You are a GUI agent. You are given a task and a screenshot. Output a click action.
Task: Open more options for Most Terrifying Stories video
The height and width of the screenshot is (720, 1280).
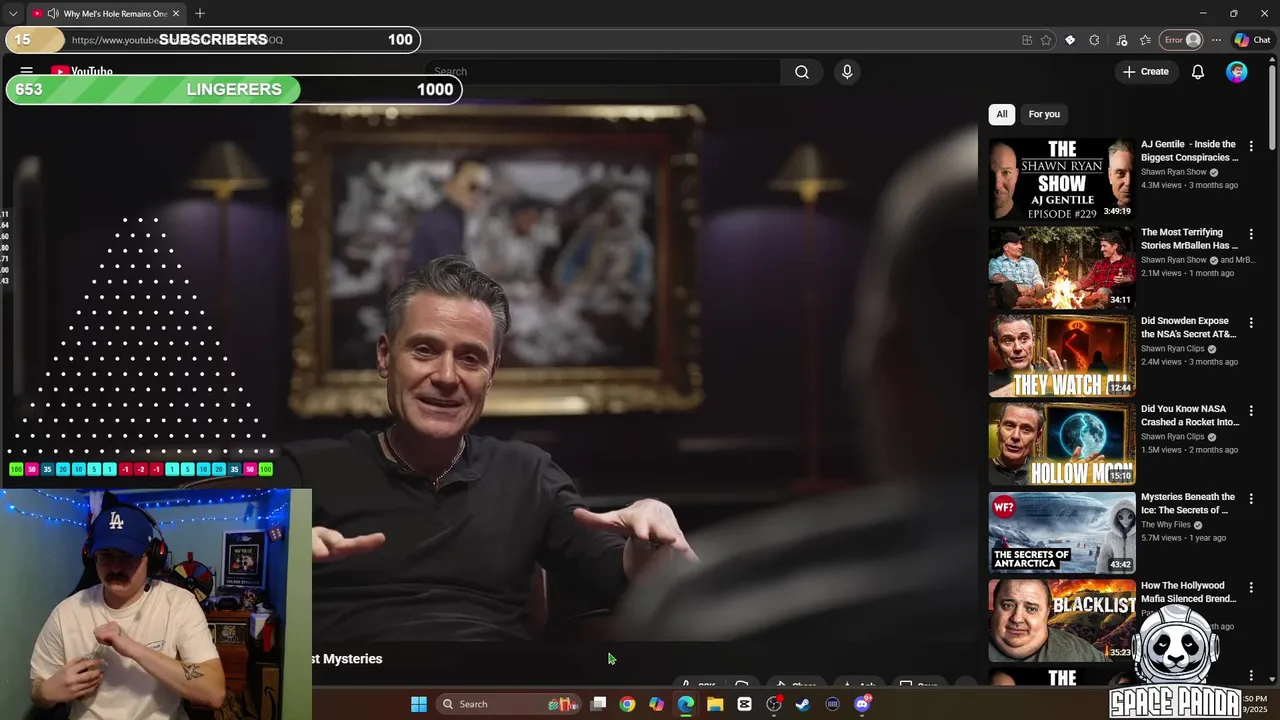(x=1251, y=234)
